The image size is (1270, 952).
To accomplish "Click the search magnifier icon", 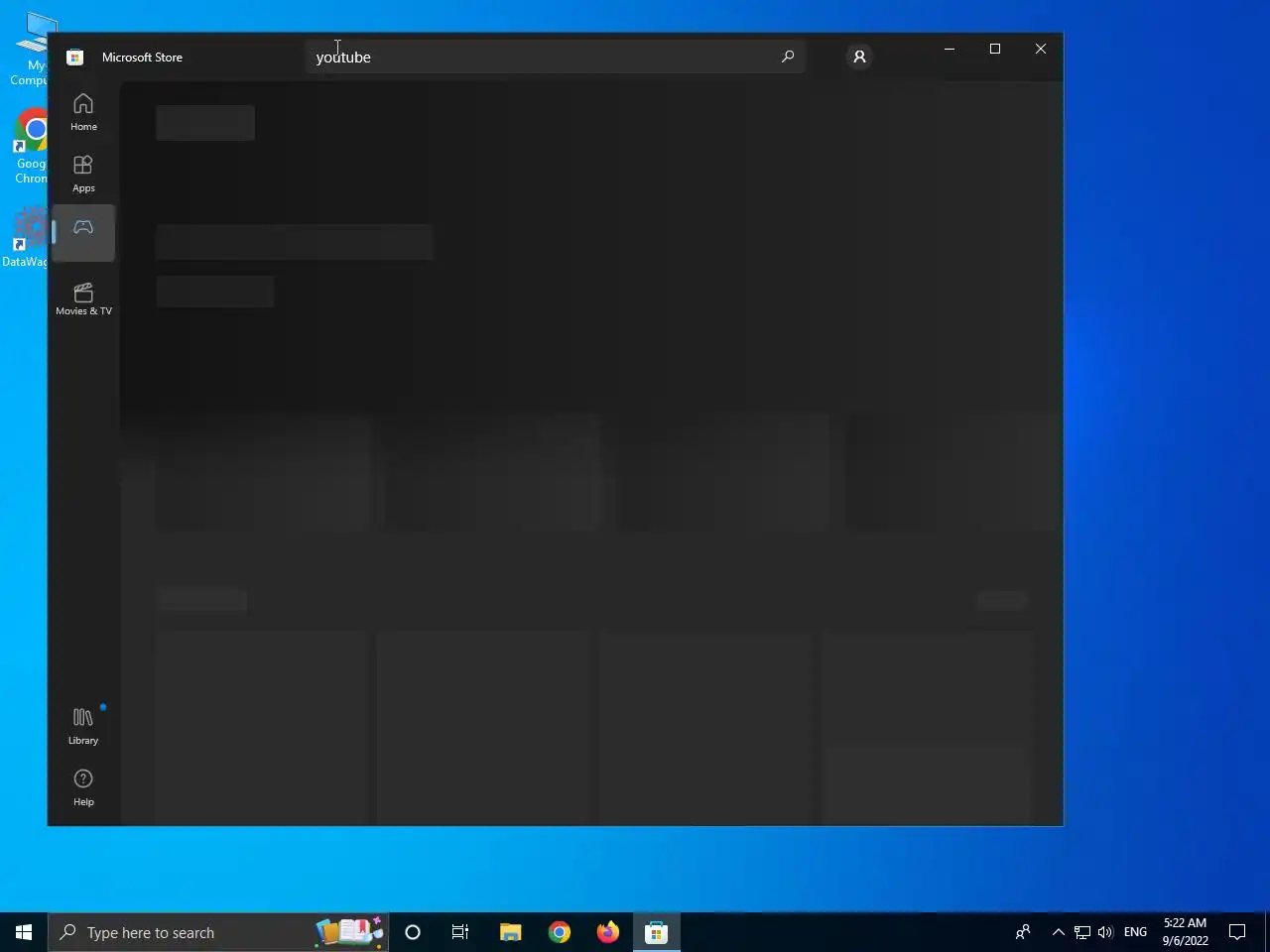I will 788,57.
